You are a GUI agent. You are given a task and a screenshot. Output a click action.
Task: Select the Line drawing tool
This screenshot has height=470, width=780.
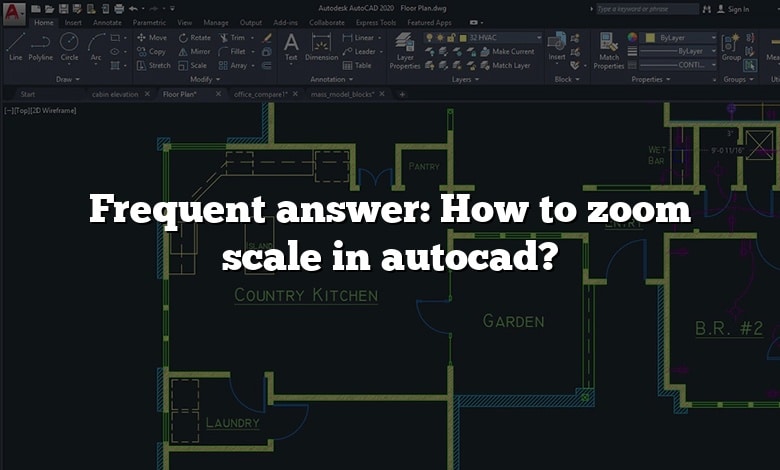click(15, 46)
